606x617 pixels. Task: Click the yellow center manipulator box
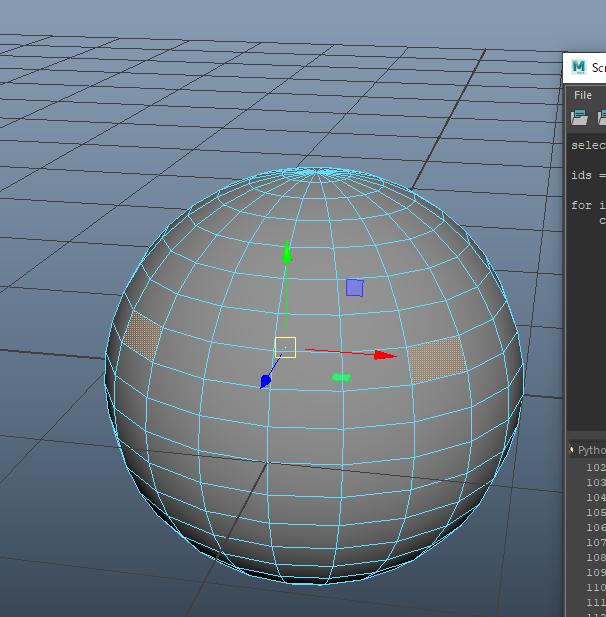(x=285, y=347)
